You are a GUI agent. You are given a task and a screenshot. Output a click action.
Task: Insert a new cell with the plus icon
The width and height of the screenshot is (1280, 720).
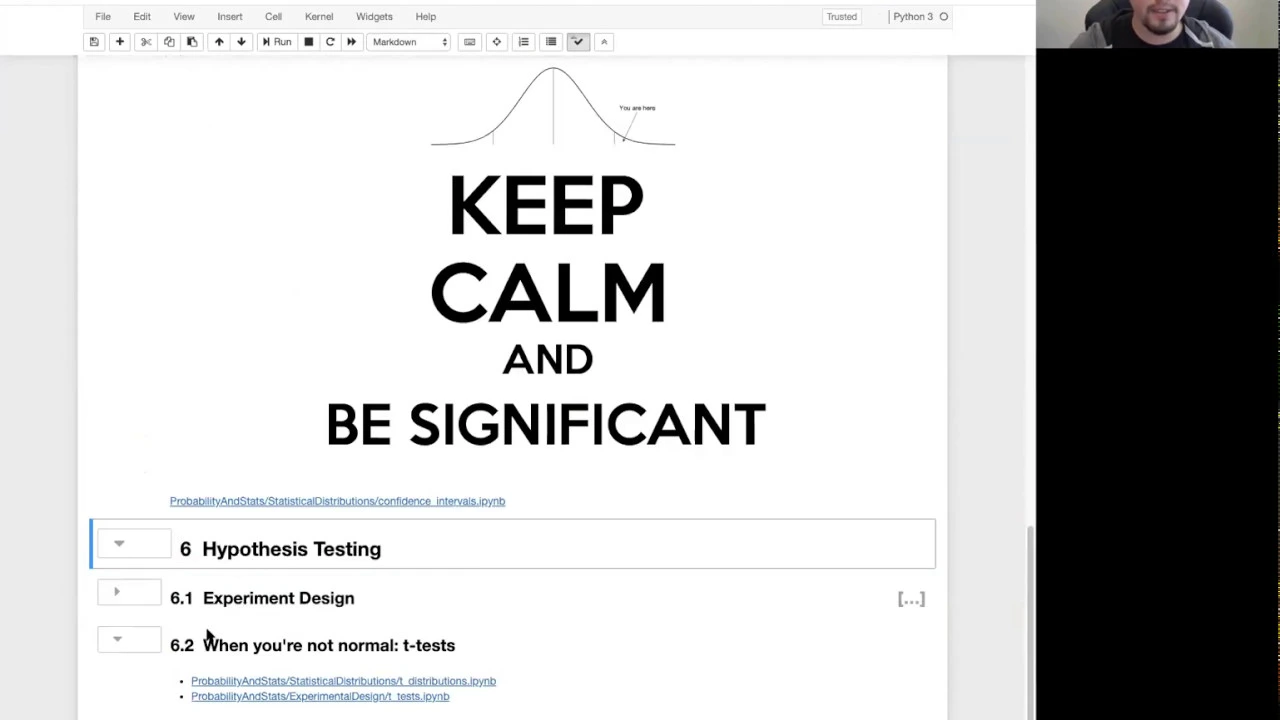click(119, 42)
